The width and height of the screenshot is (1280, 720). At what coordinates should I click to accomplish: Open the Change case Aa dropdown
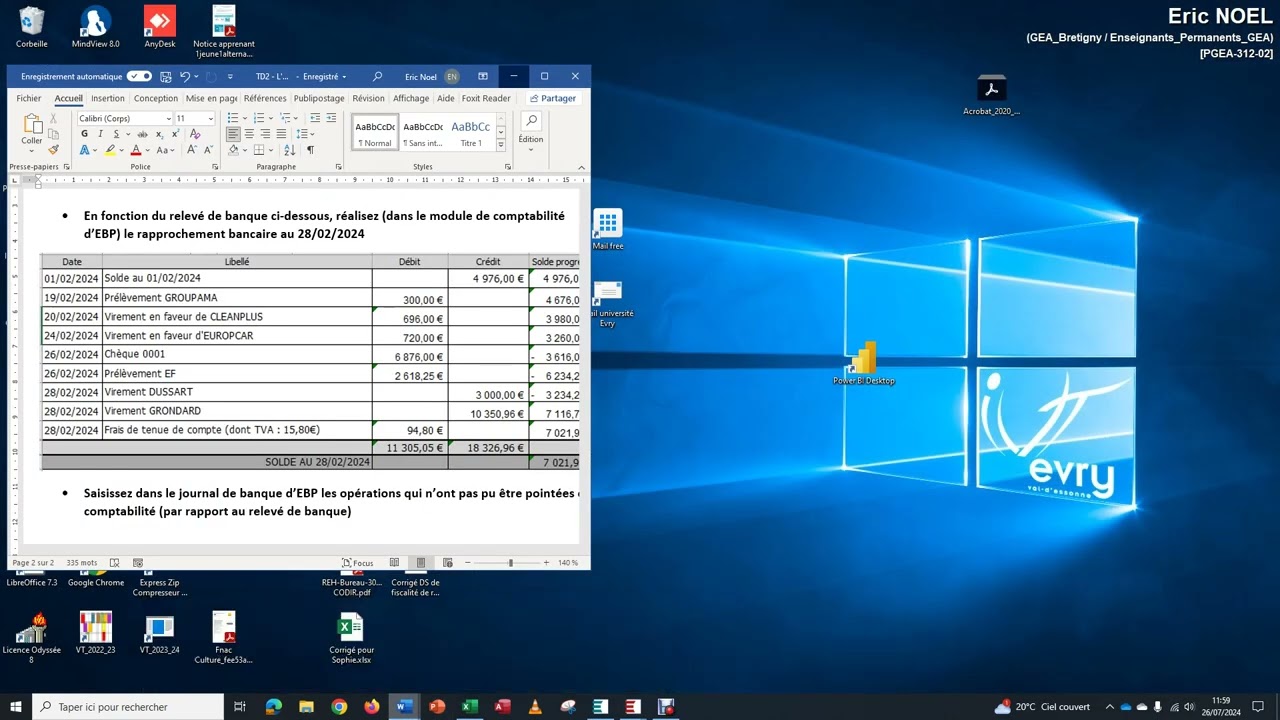(x=165, y=150)
